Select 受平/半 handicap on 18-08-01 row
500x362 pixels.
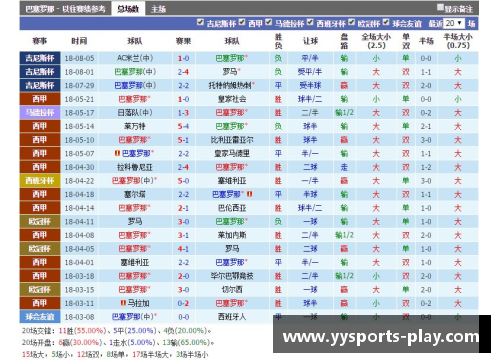tap(310, 72)
